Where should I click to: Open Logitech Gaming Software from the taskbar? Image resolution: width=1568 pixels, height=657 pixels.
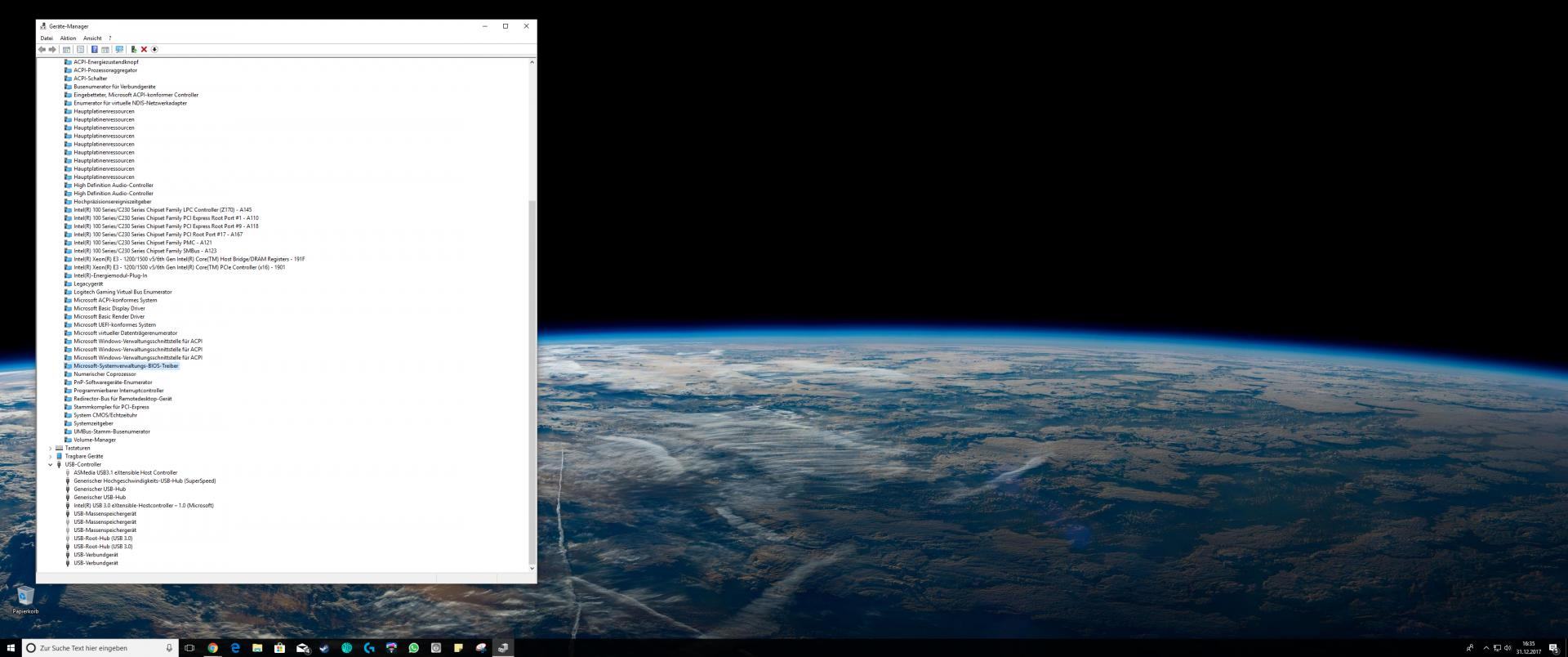click(369, 647)
